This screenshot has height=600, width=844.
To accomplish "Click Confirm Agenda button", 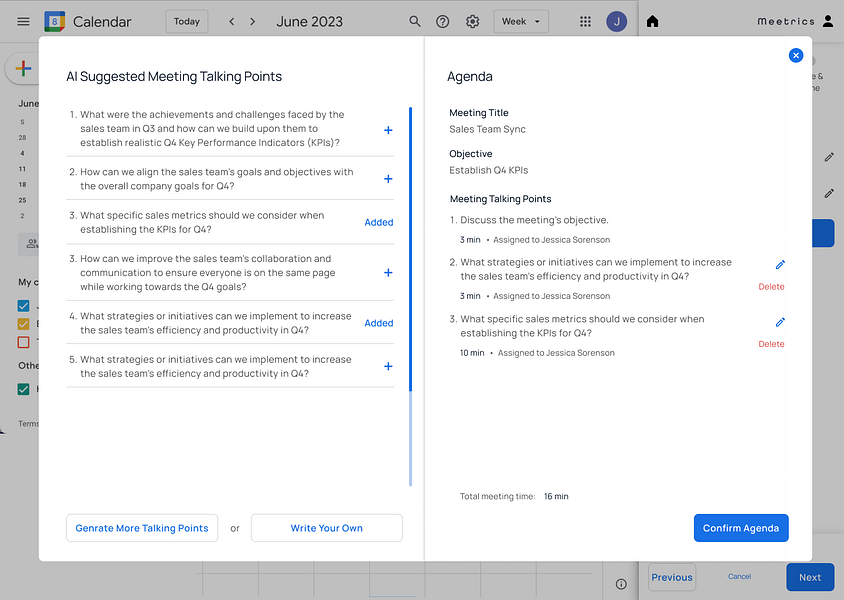I will click(x=741, y=528).
